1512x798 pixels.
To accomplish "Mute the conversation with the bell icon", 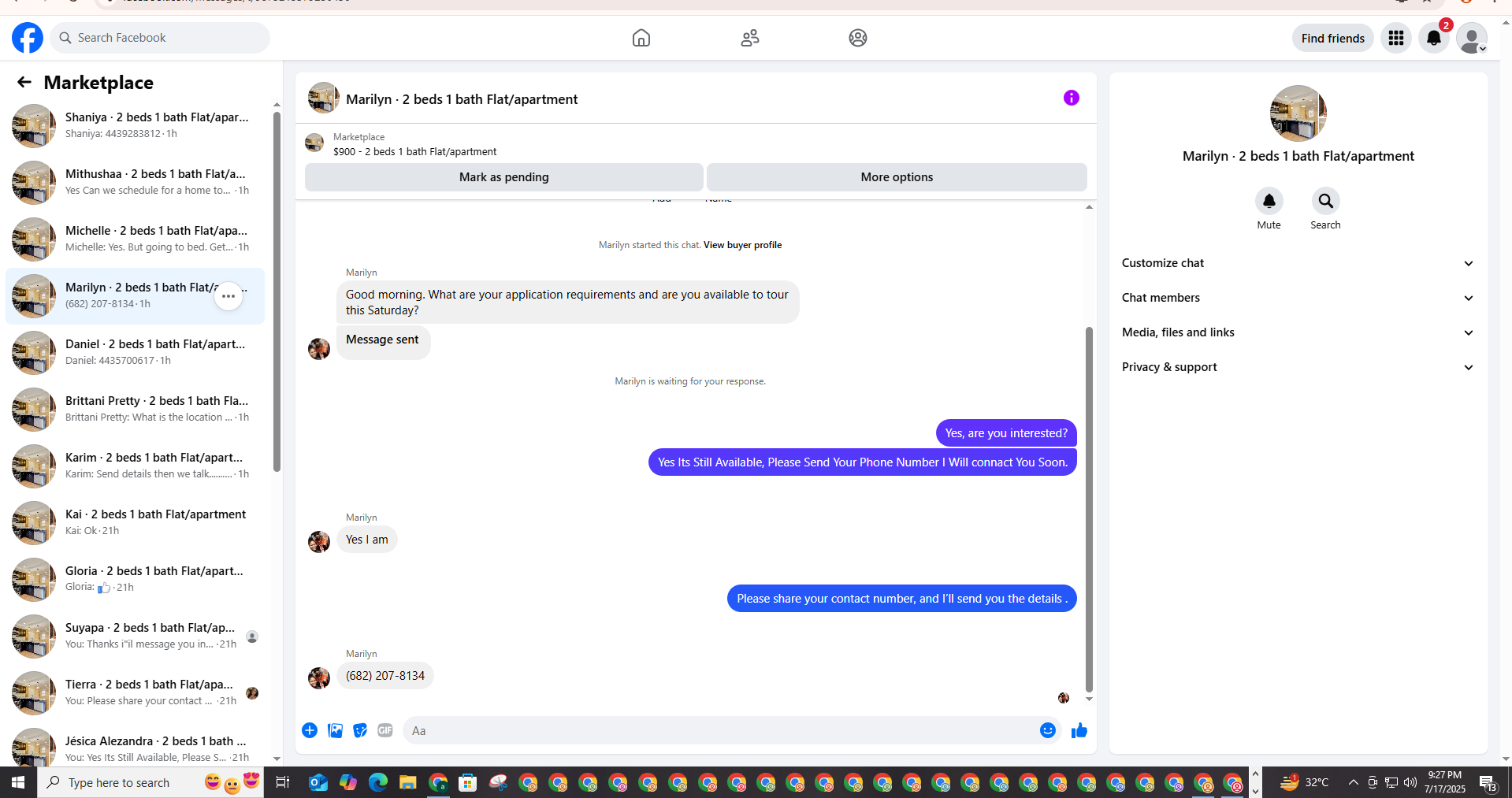I will pos(1269,202).
